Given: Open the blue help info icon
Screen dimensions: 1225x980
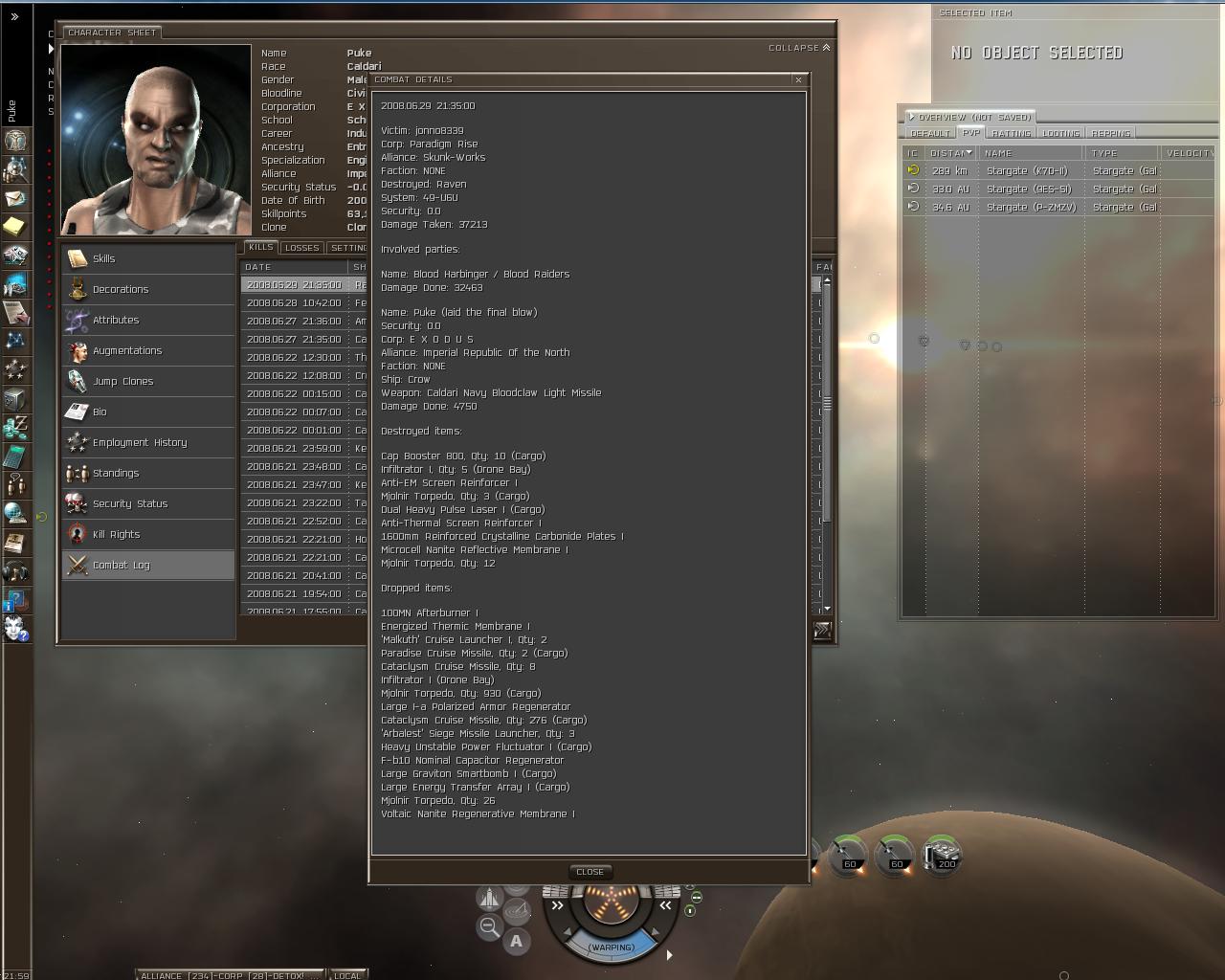Looking at the screenshot, I should [x=15, y=600].
